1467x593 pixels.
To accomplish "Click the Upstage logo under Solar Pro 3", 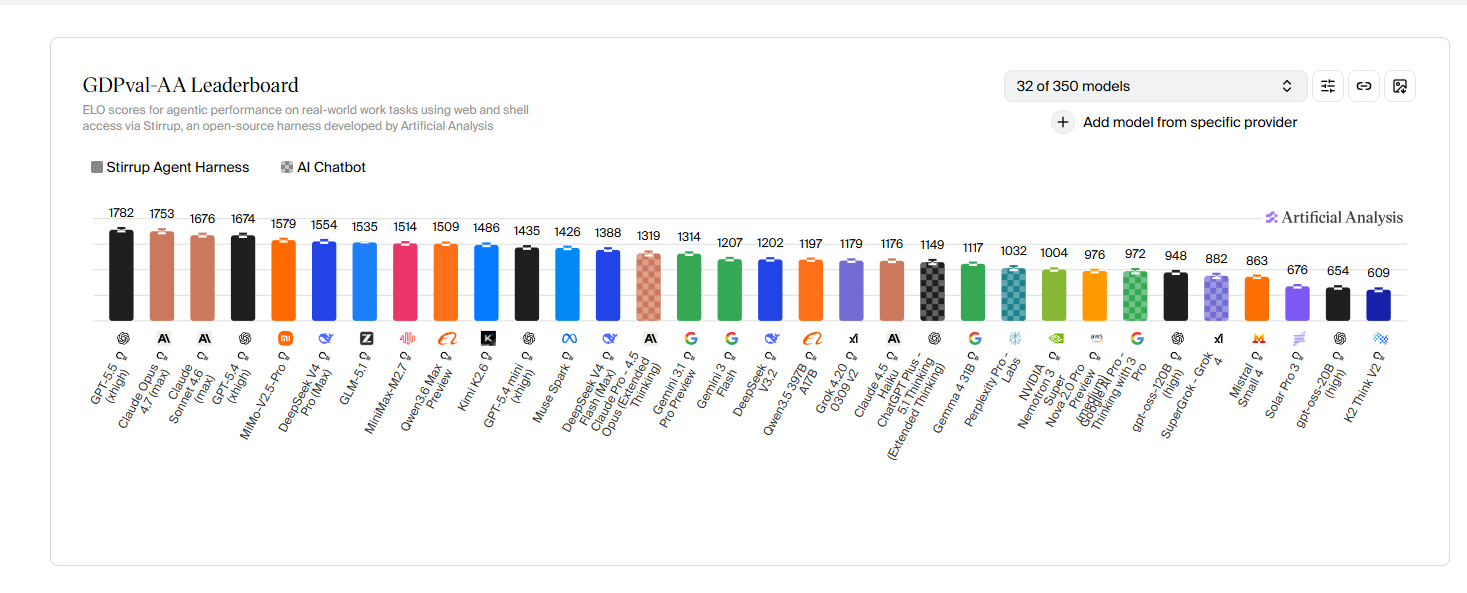I will click(x=1298, y=338).
